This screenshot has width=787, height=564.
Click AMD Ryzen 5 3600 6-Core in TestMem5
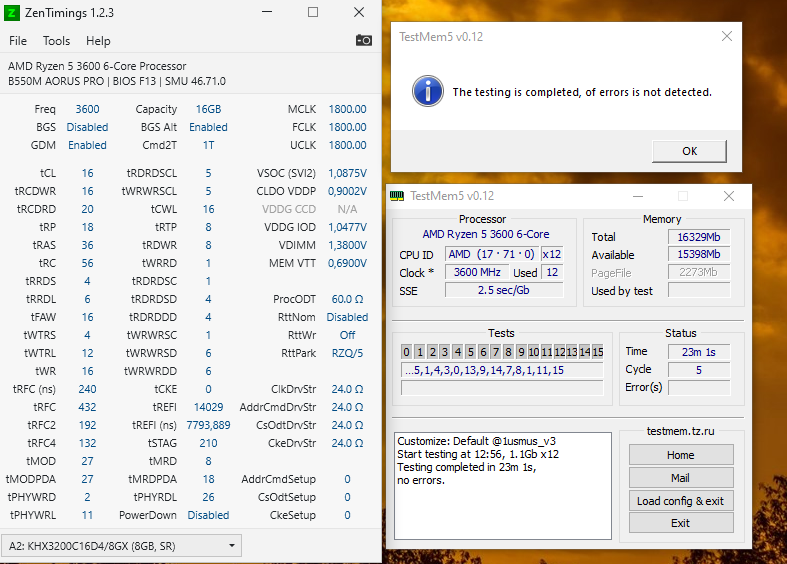coord(485,234)
